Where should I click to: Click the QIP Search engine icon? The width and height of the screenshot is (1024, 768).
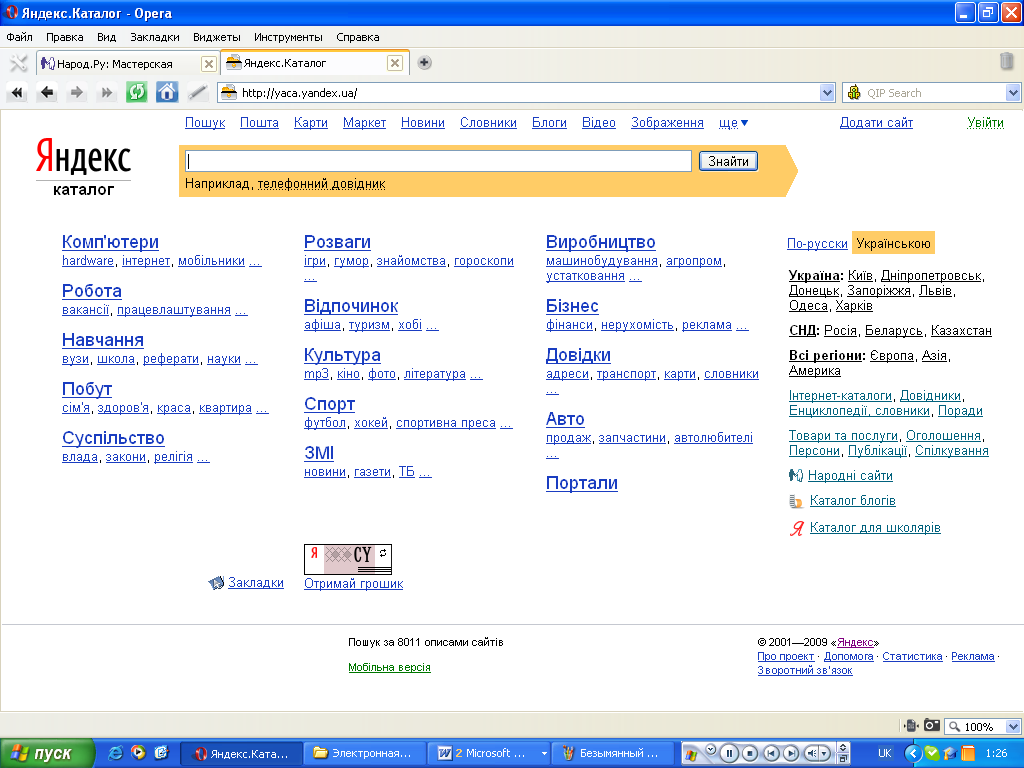[854, 93]
